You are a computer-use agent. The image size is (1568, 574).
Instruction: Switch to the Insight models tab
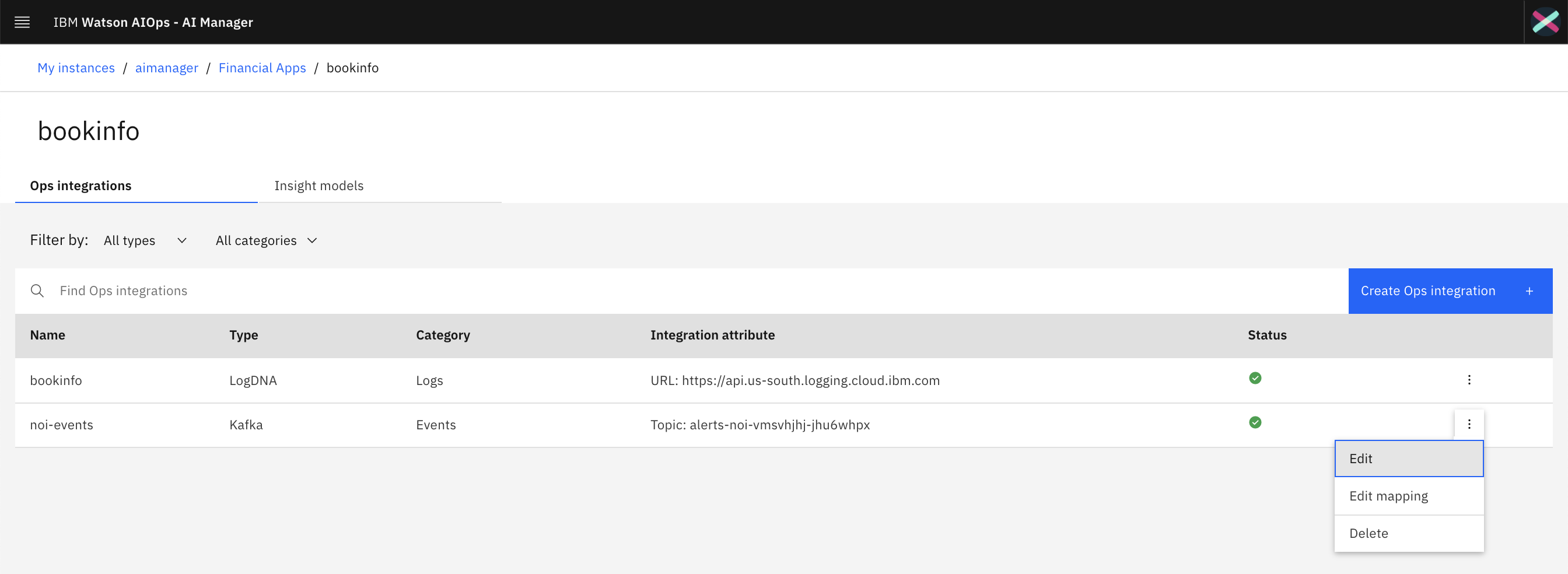pos(380,185)
